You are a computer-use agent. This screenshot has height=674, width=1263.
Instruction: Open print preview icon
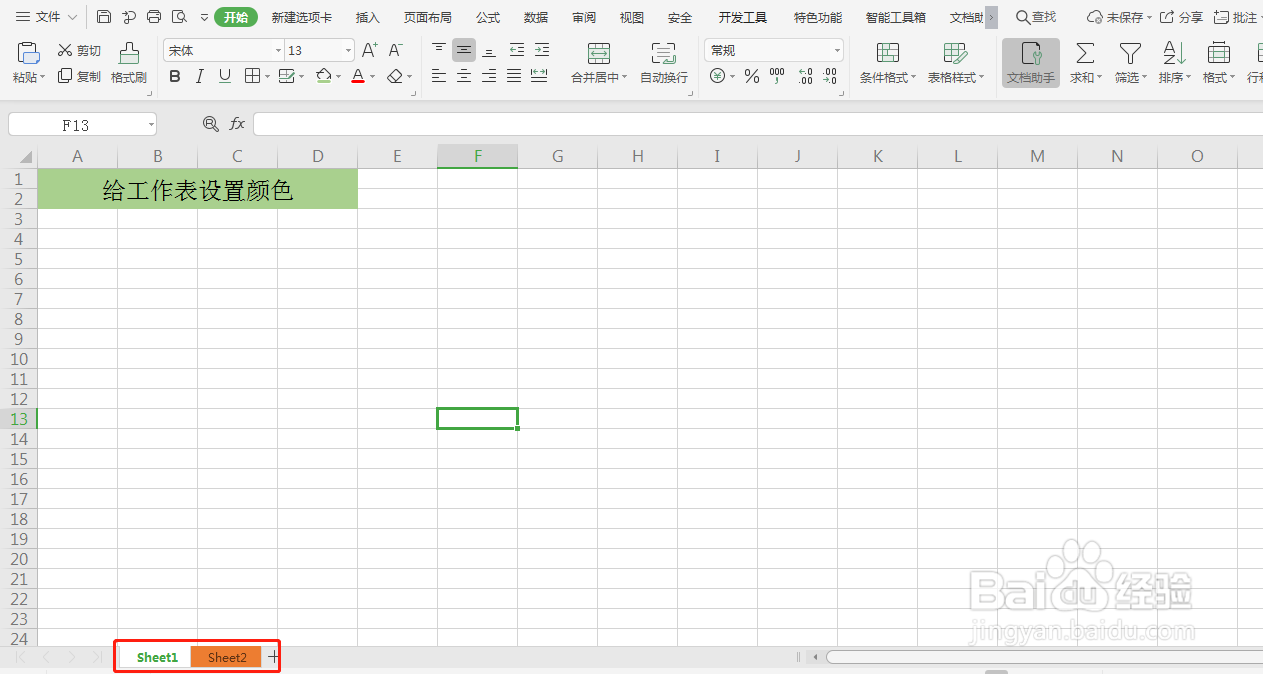coord(179,17)
